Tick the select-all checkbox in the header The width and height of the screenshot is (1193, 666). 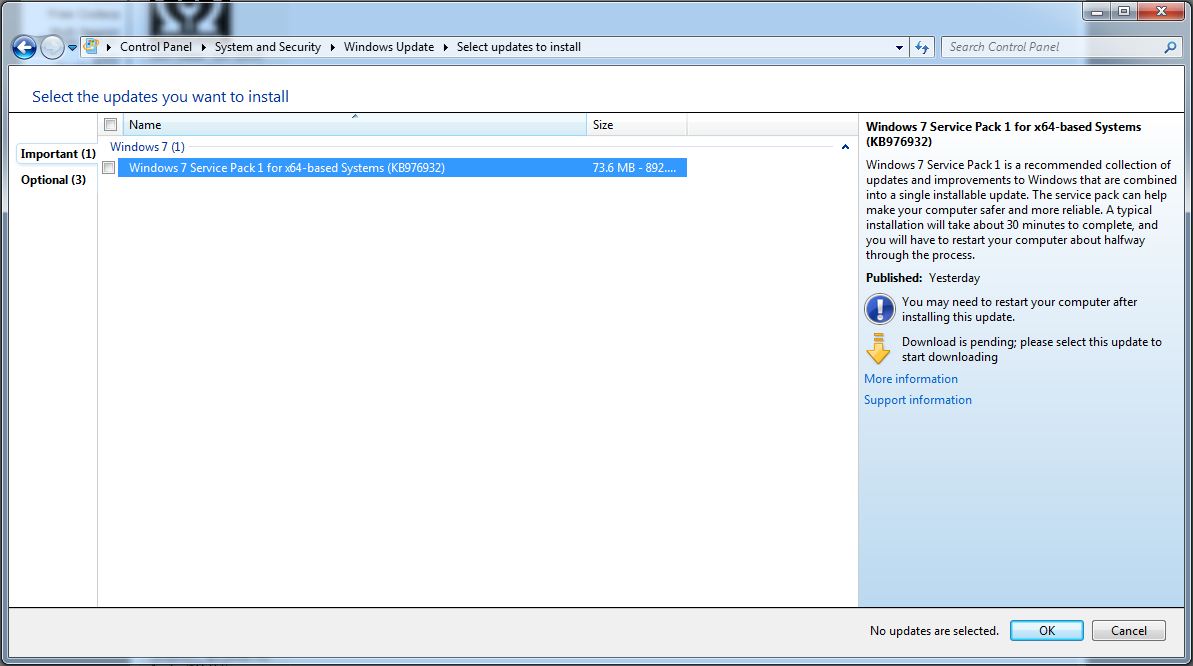tap(110, 125)
